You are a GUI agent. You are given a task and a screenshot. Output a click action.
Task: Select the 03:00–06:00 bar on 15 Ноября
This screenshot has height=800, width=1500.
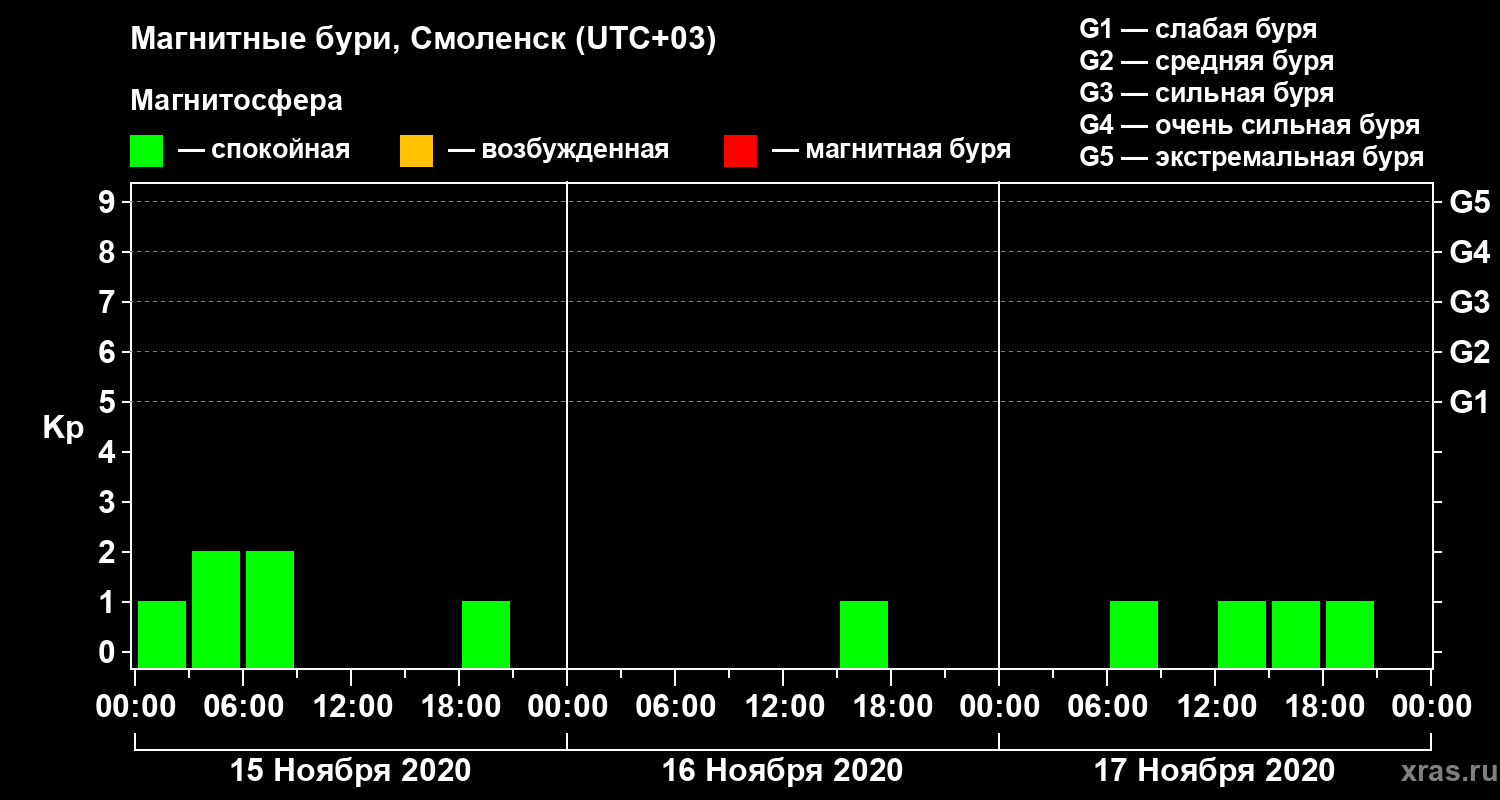(x=216, y=609)
